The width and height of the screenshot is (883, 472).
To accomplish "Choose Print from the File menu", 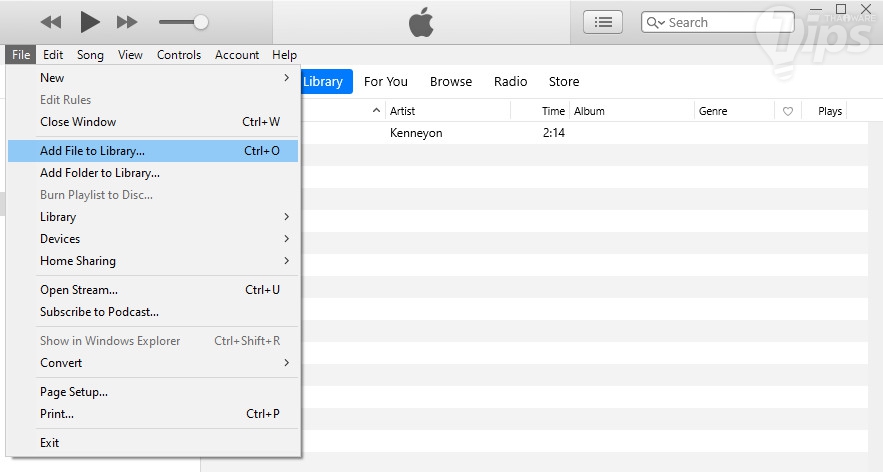I will tap(153, 414).
